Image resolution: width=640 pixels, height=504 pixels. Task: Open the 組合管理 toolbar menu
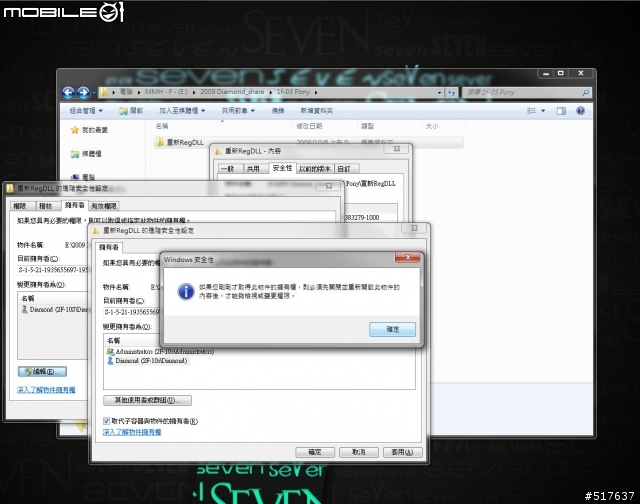coord(86,111)
